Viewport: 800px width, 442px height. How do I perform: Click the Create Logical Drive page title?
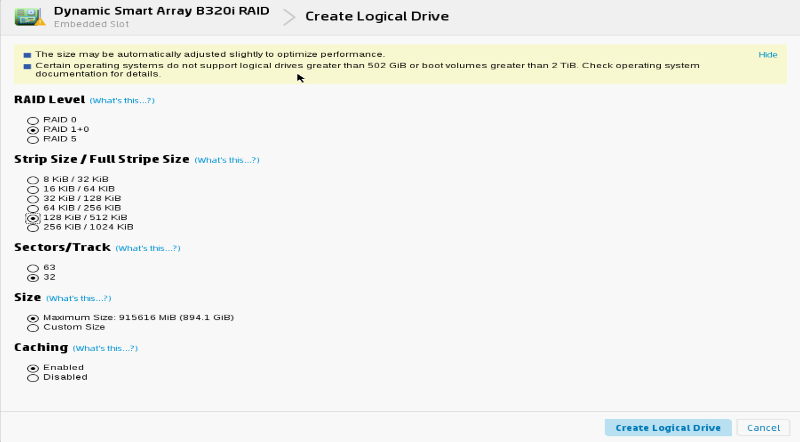click(x=377, y=16)
